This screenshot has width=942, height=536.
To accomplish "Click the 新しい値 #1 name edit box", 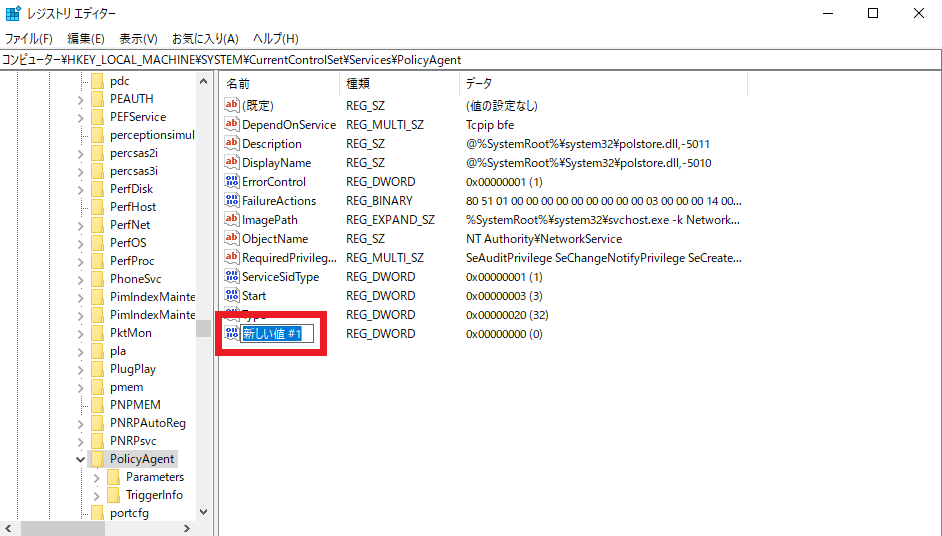I will [x=277, y=333].
